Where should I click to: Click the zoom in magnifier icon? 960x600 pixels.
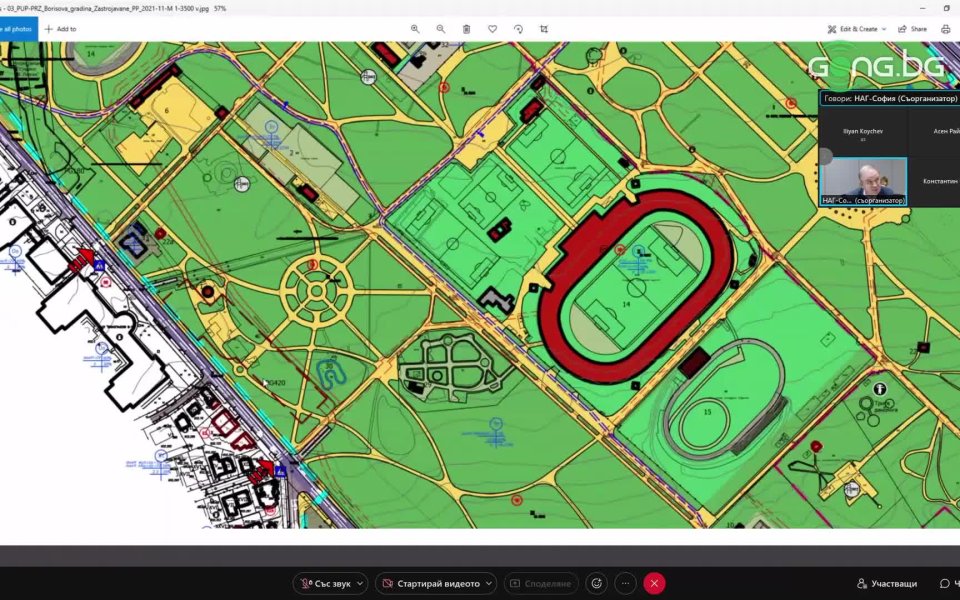tap(415, 29)
